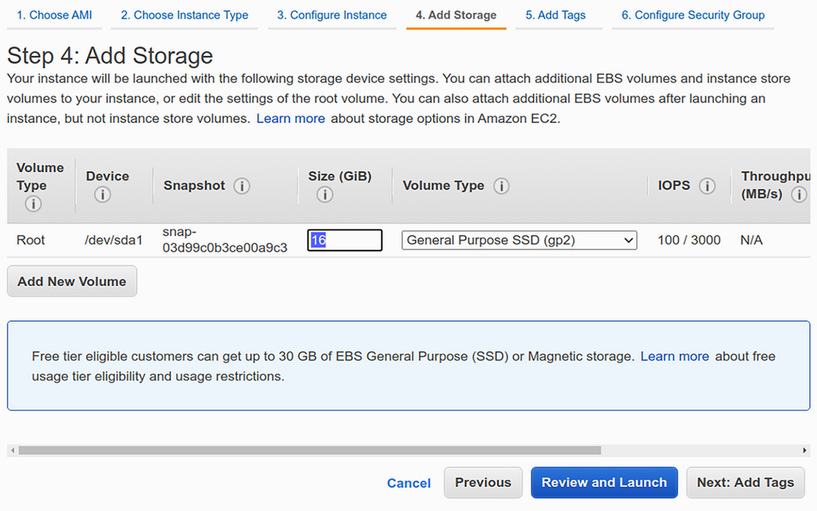The height and width of the screenshot is (511, 817).
Task: Click the info icon next to Snapshot
Action: (242, 186)
